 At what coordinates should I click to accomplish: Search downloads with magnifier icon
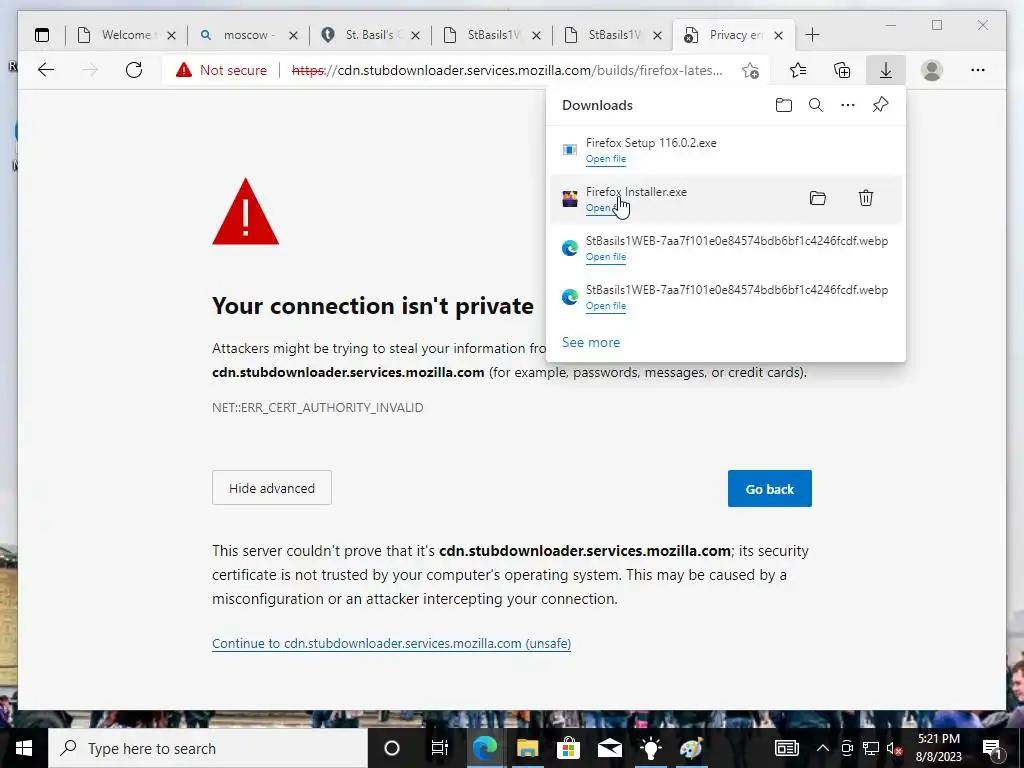816,105
